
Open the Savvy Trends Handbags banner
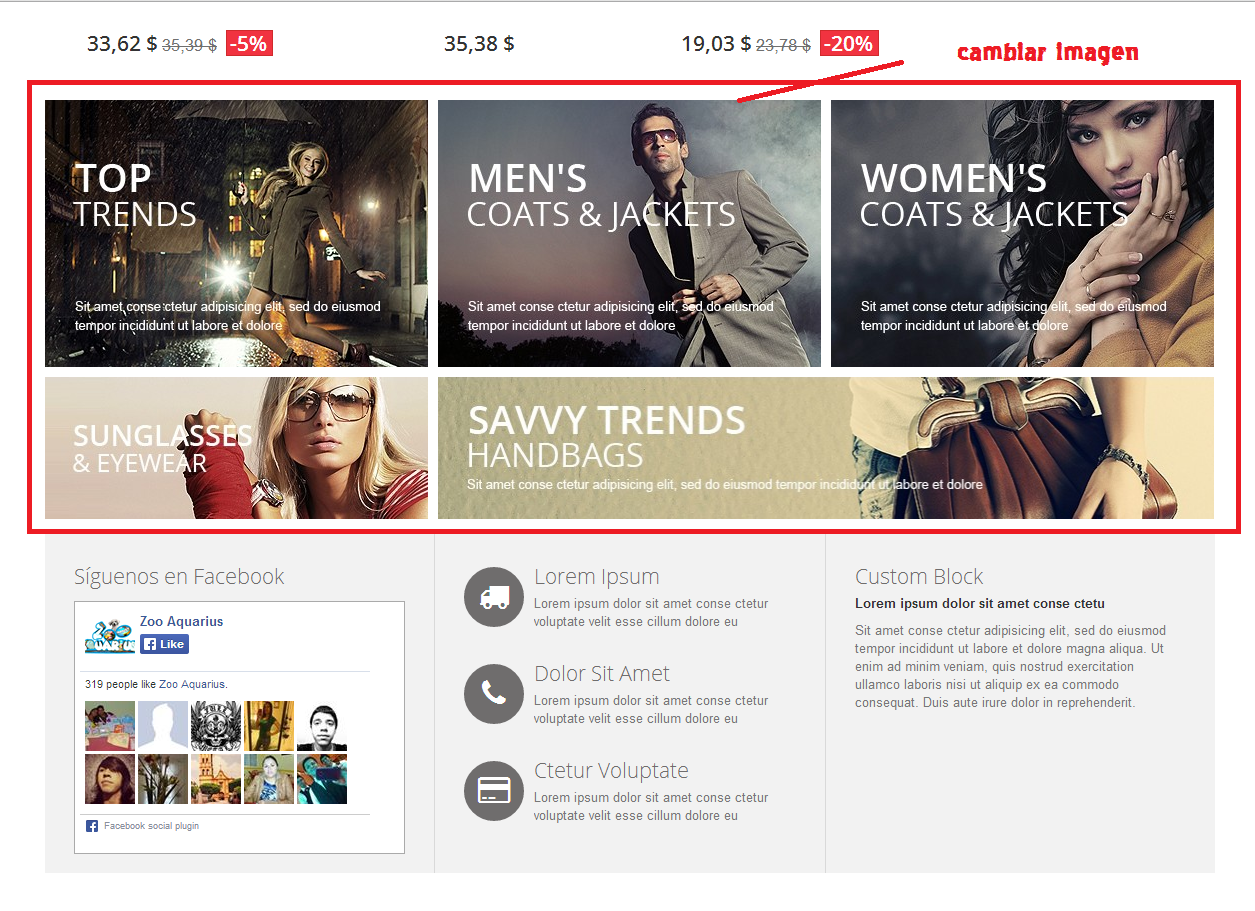[x=826, y=448]
